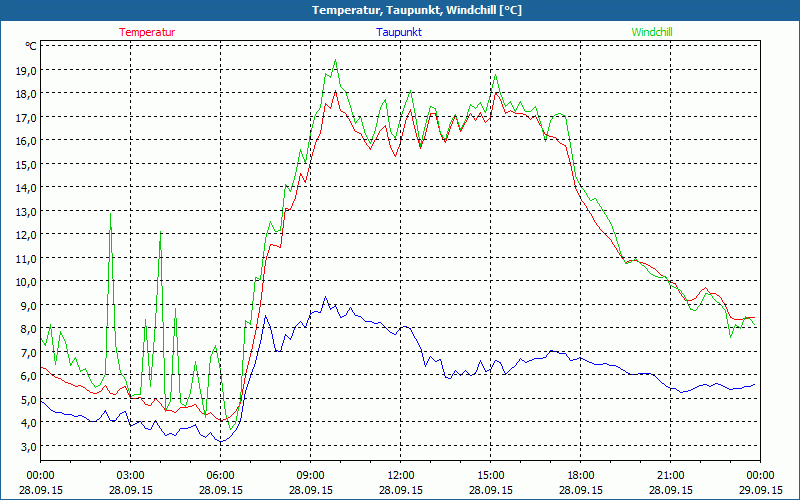Click the 13,0 y-axis value
This screenshot has height=500, width=800.
coord(26,211)
